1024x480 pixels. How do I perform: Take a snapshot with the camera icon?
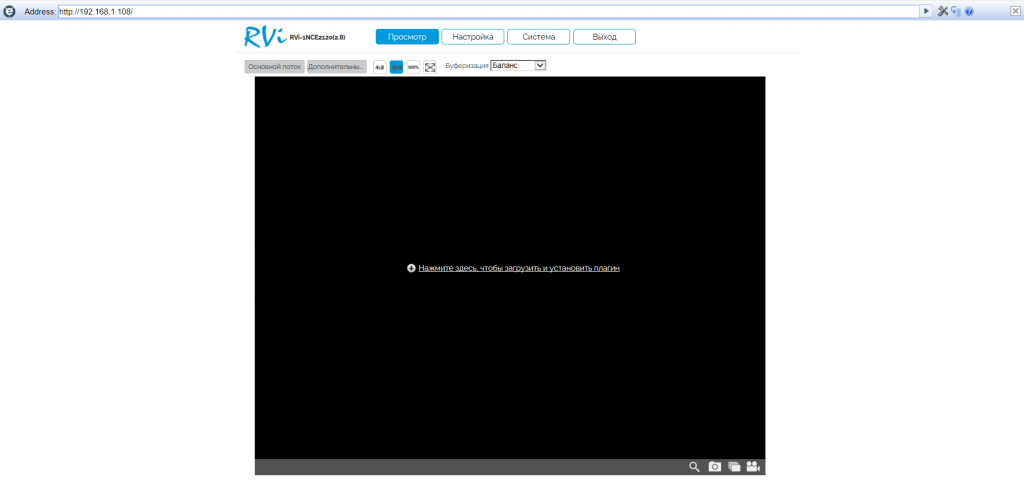(x=715, y=467)
